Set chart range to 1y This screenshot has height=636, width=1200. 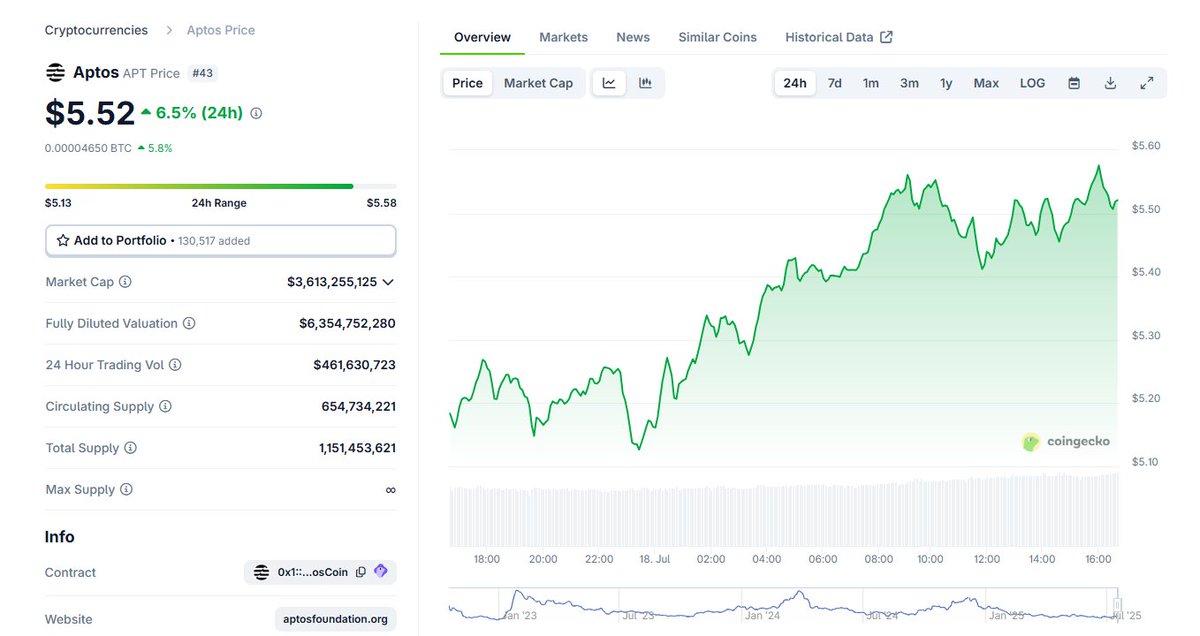click(x=946, y=83)
